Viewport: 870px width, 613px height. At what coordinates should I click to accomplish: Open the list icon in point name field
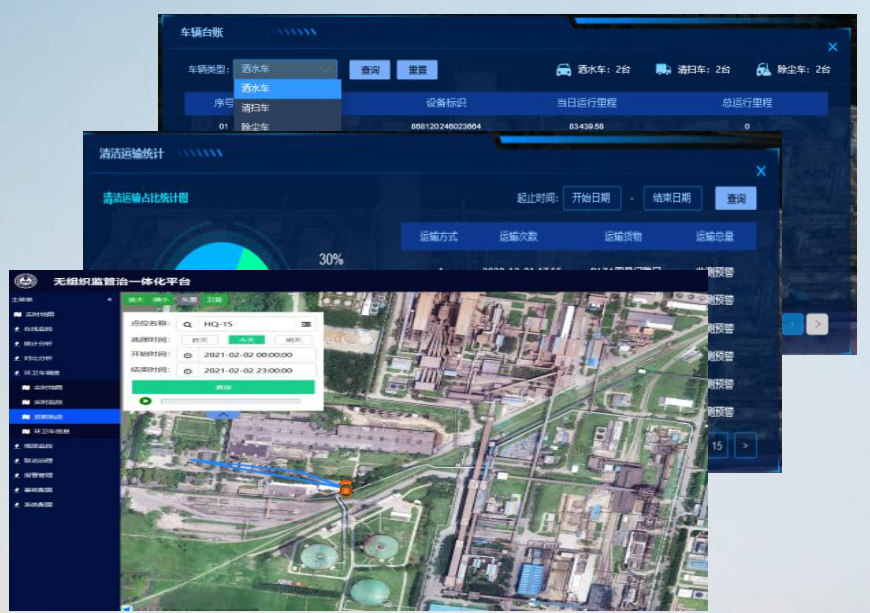click(x=306, y=324)
